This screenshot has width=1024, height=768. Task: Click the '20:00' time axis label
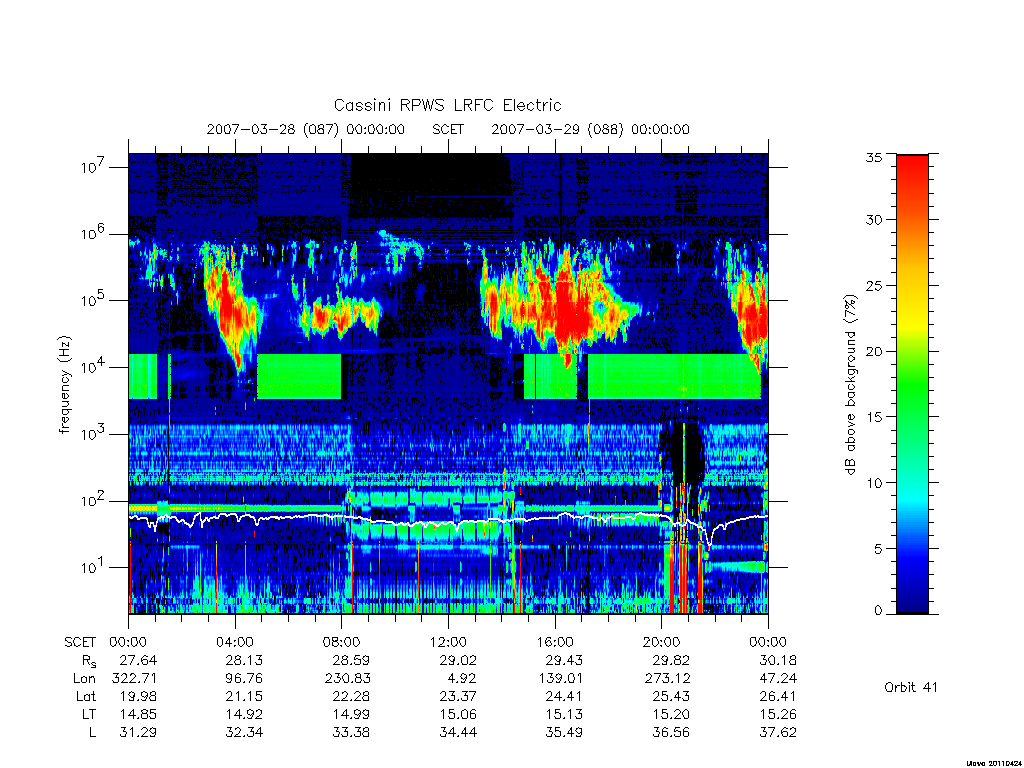(x=662, y=642)
